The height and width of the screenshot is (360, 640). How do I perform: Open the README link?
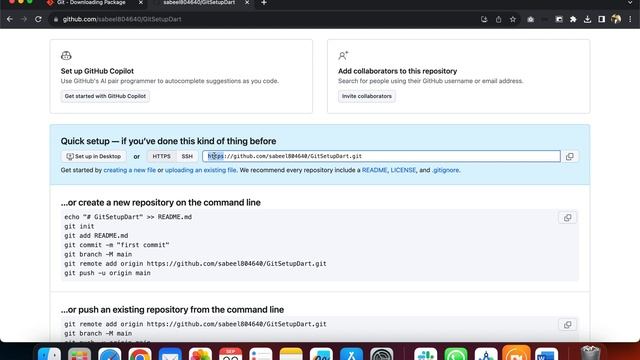point(374,170)
